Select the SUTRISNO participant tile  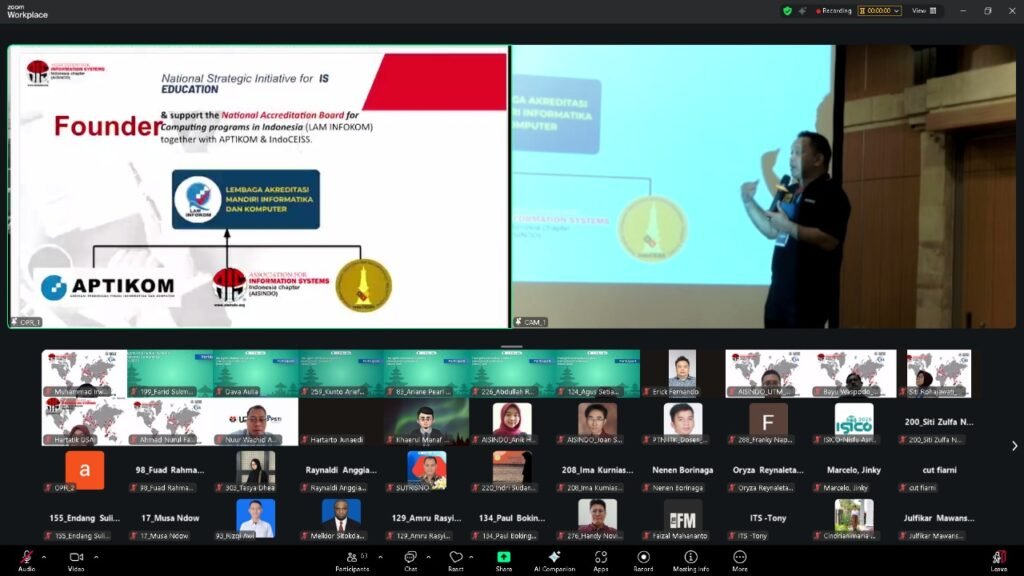coord(426,470)
